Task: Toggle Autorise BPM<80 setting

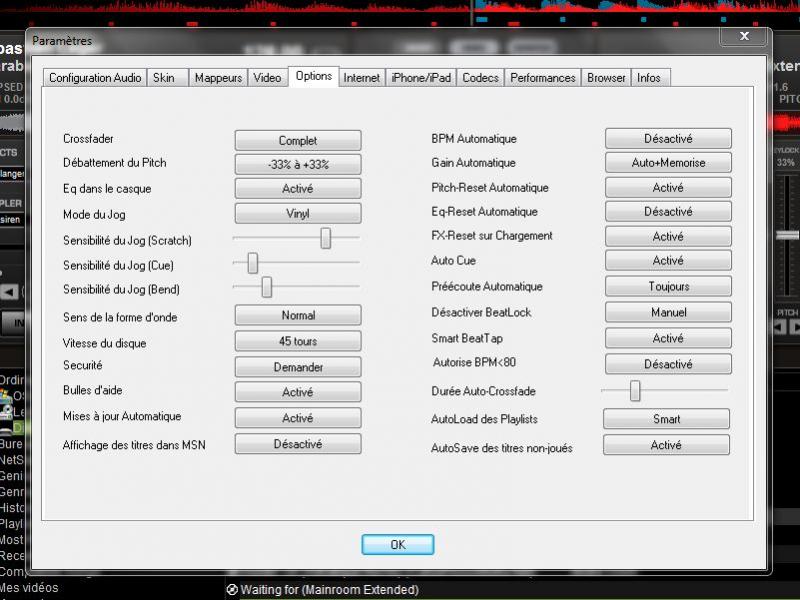Action: click(668, 364)
